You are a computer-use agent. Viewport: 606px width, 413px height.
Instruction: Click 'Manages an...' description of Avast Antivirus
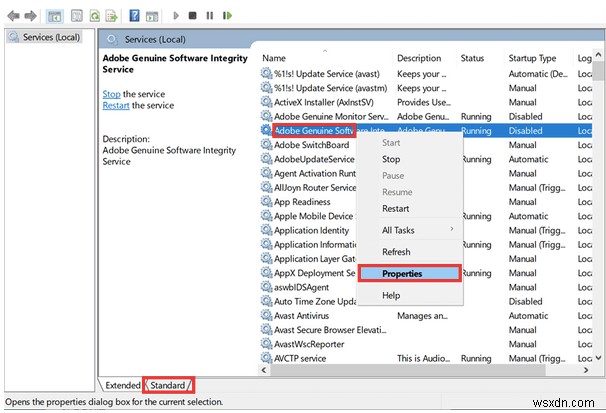[422, 316]
